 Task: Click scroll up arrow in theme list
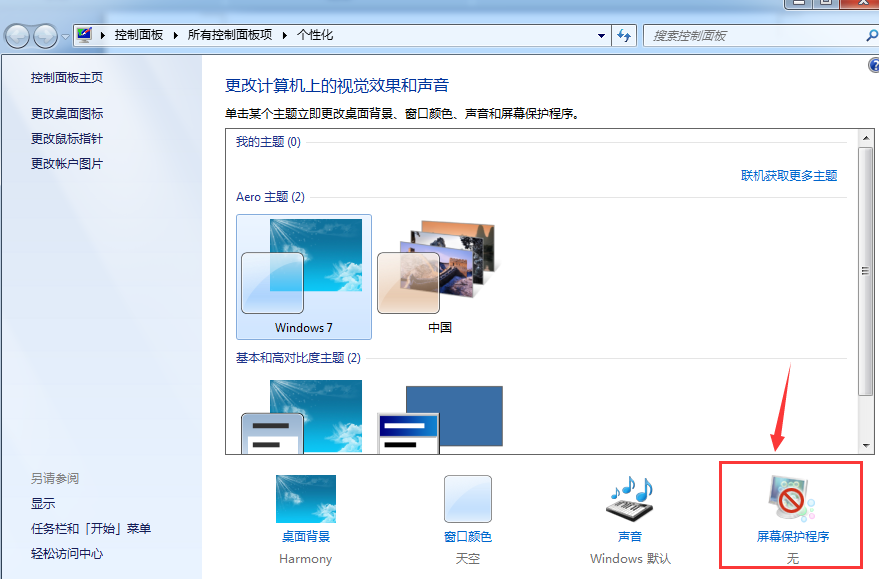[866, 138]
